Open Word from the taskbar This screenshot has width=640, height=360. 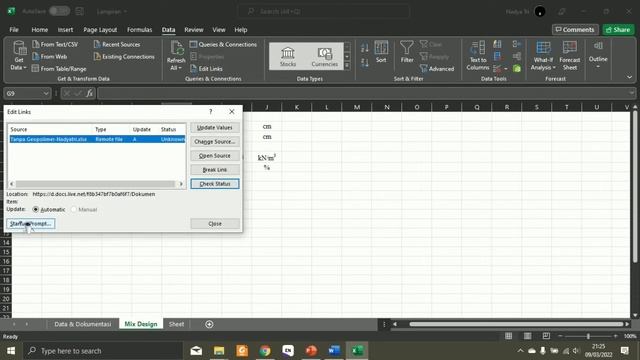point(334,351)
